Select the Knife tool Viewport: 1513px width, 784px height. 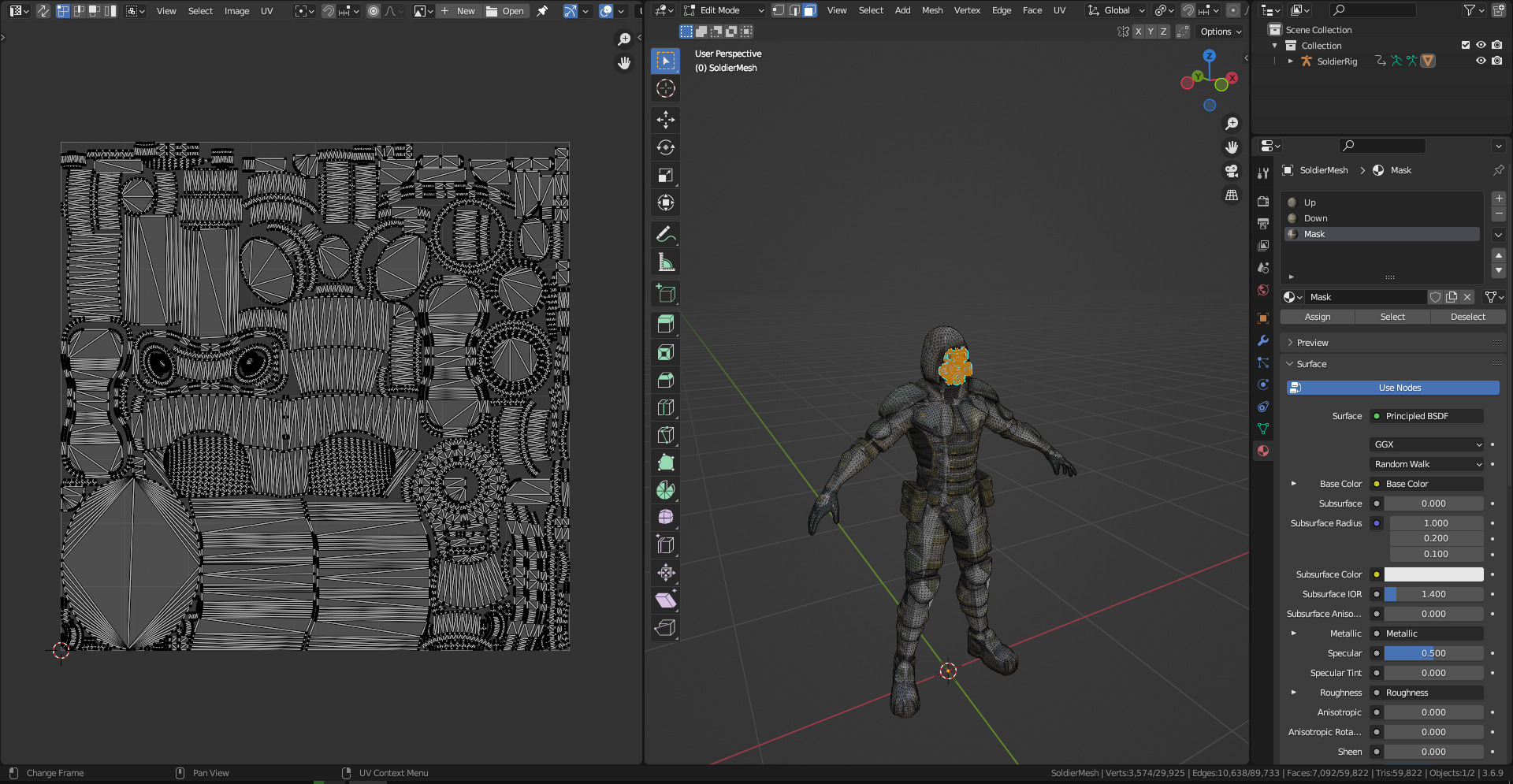click(666, 435)
